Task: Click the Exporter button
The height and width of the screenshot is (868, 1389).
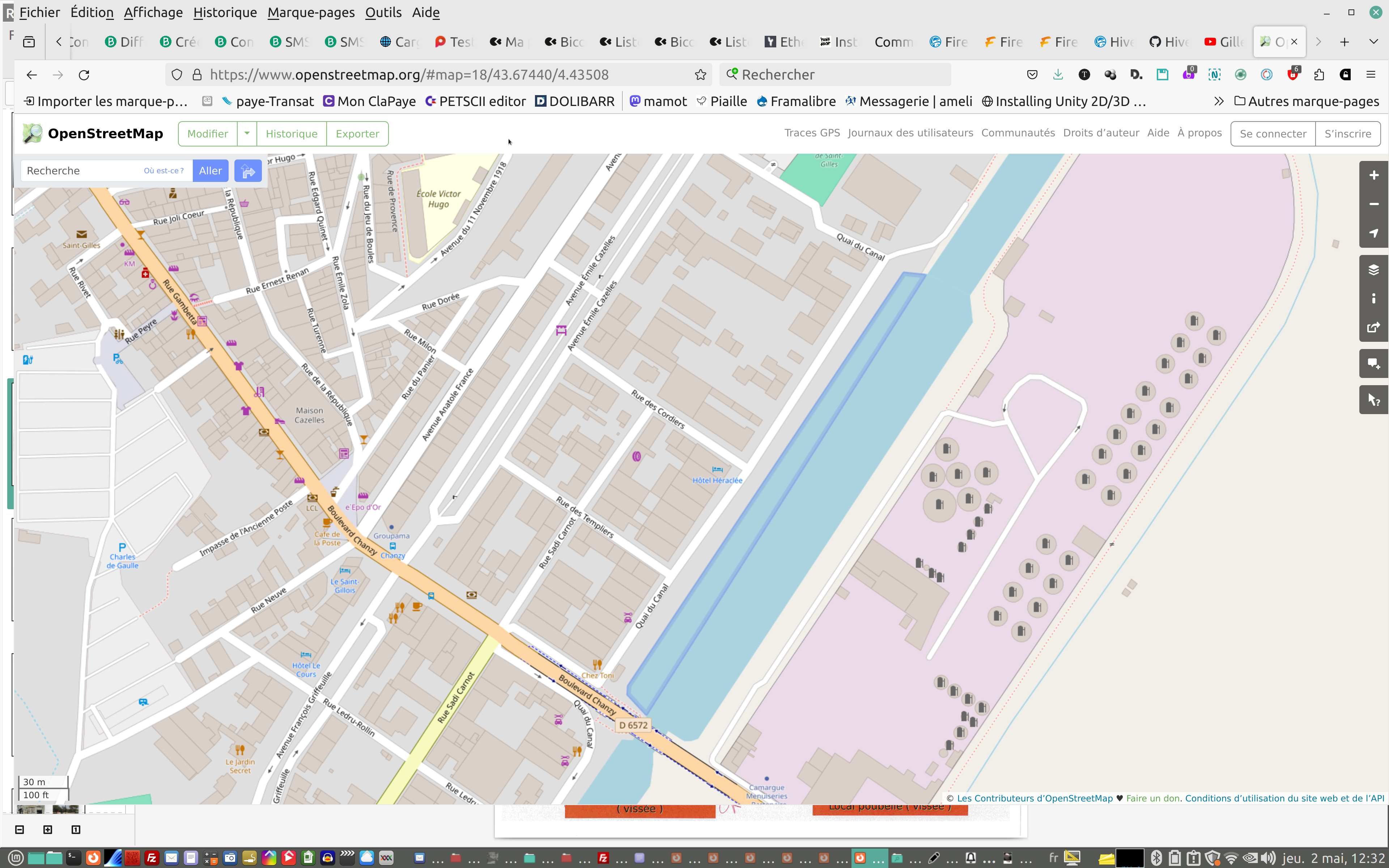Action: tap(357, 134)
